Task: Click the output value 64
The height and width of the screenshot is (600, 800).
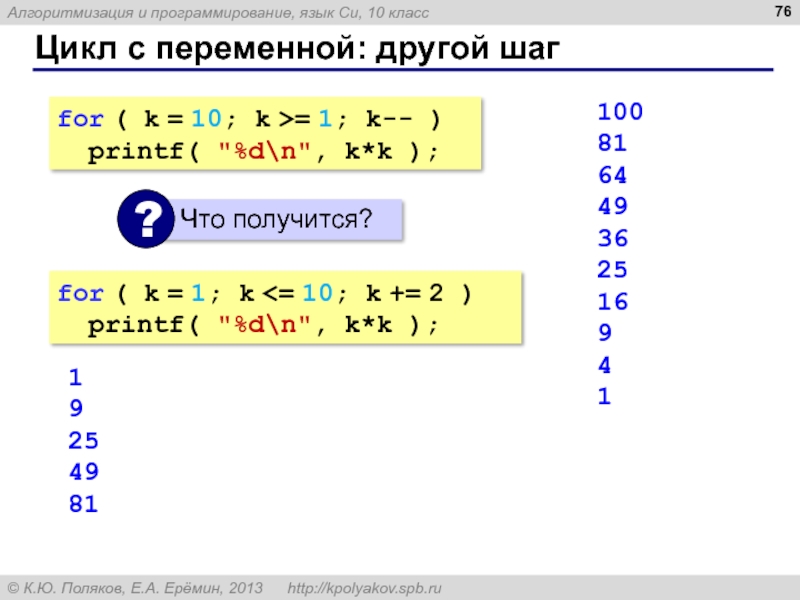Action: pyautogui.click(x=612, y=175)
